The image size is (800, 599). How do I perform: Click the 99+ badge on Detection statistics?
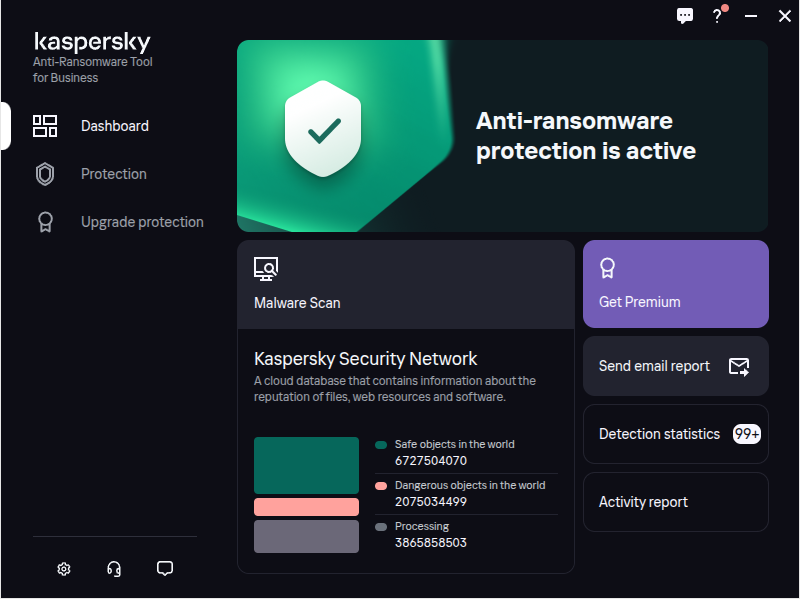[x=746, y=434]
